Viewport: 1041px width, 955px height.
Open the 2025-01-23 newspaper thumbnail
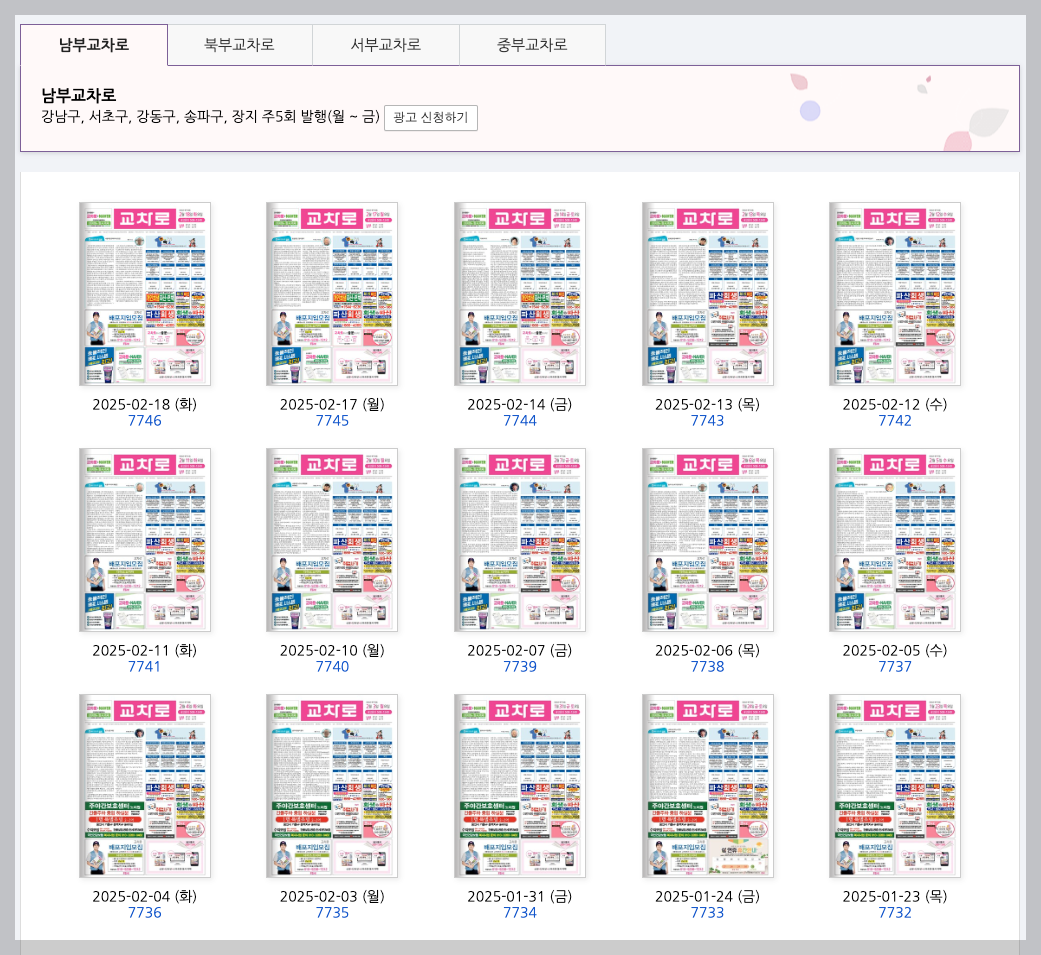pyautogui.click(x=895, y=785)
